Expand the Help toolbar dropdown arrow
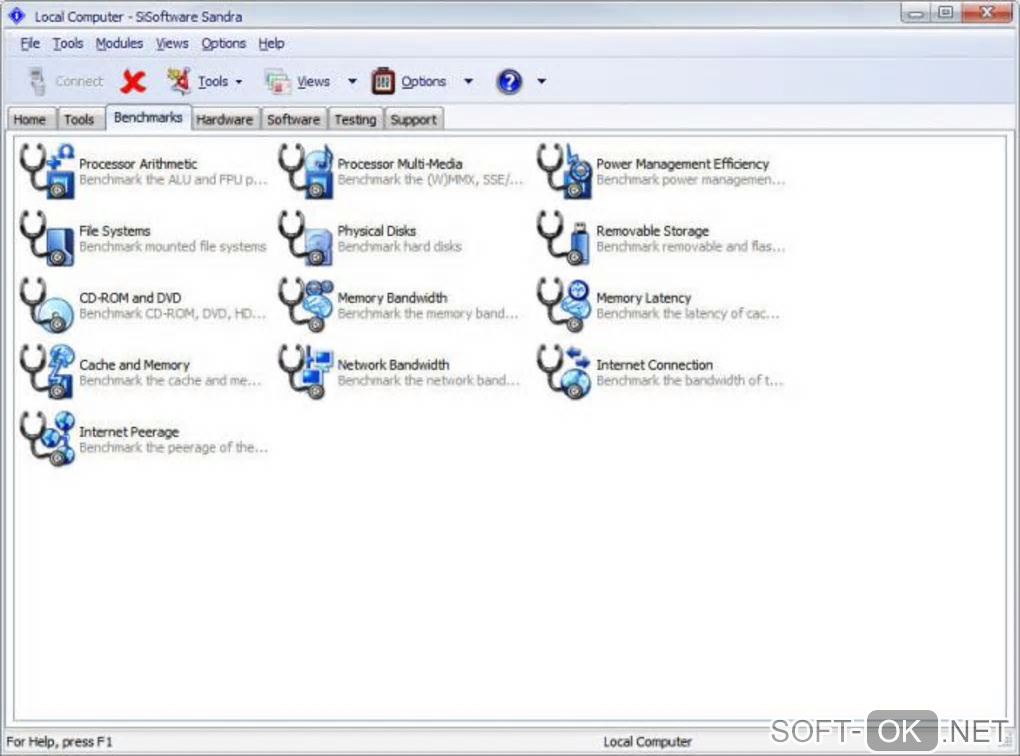Screen dimensions: 1020x756 point(541,82)
